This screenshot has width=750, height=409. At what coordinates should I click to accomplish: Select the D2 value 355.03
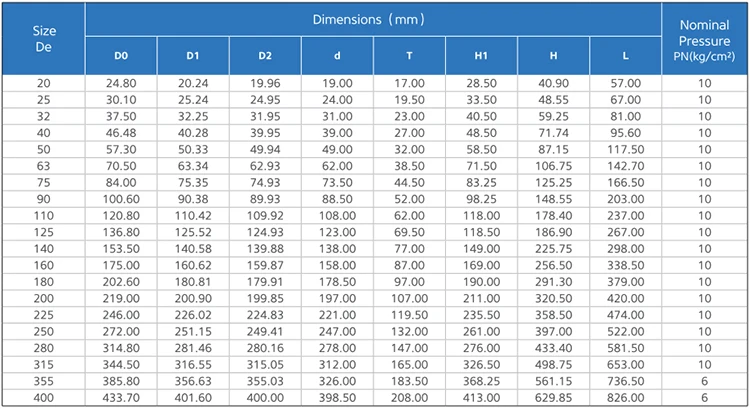pyautogui.click(x=265, y=381)
